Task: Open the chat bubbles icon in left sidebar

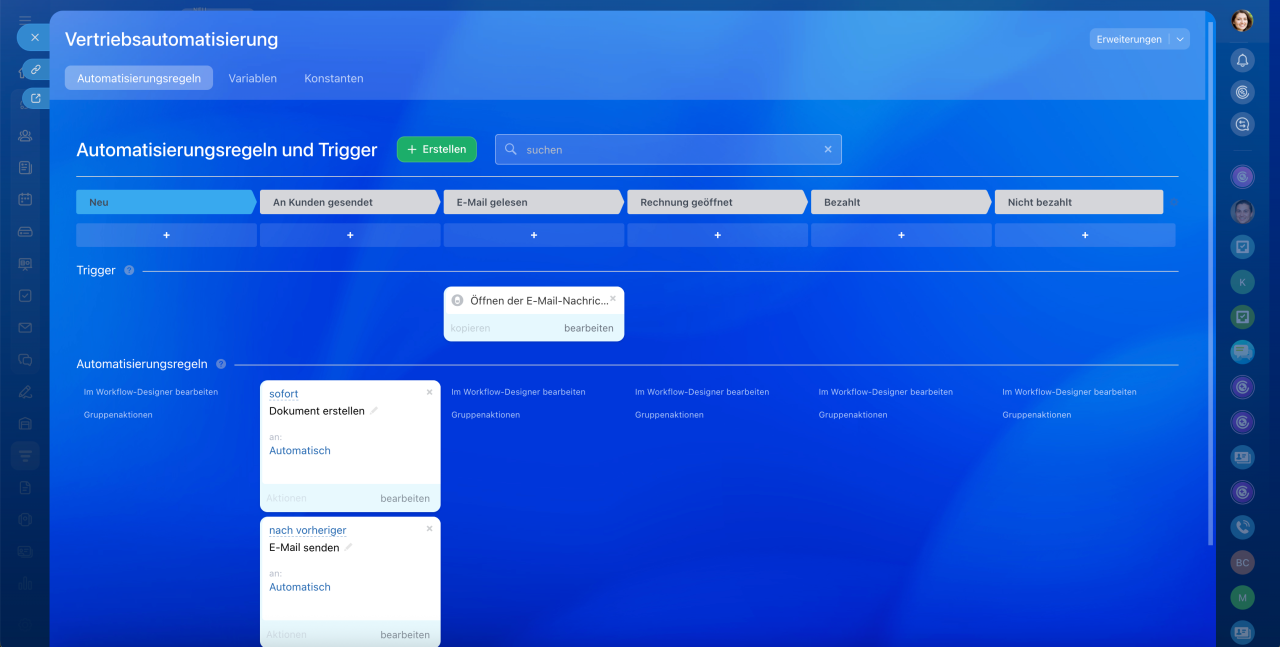Action: coord(25,360)
